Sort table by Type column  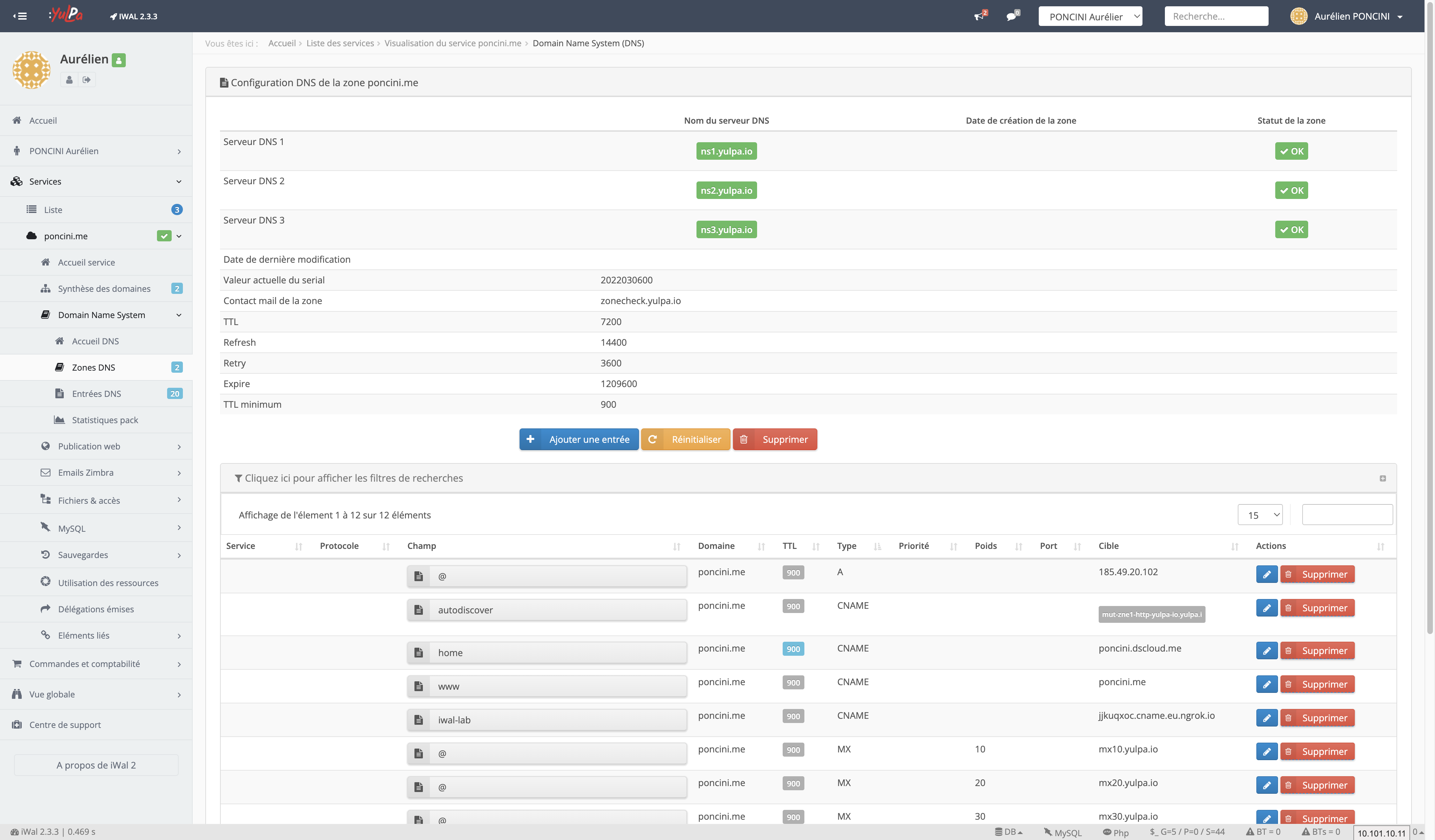click(859, 545)
